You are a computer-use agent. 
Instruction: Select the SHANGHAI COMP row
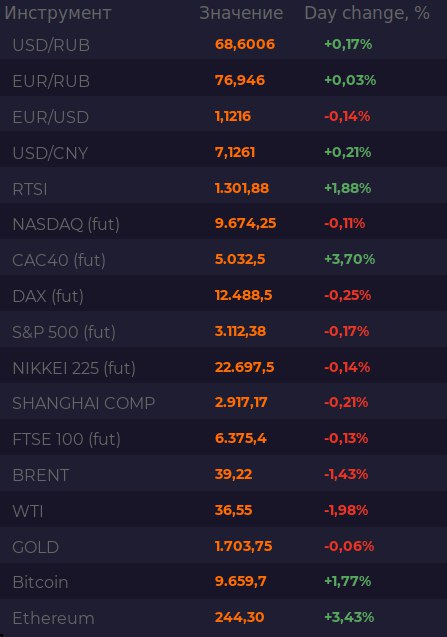[x=224, y=401]
